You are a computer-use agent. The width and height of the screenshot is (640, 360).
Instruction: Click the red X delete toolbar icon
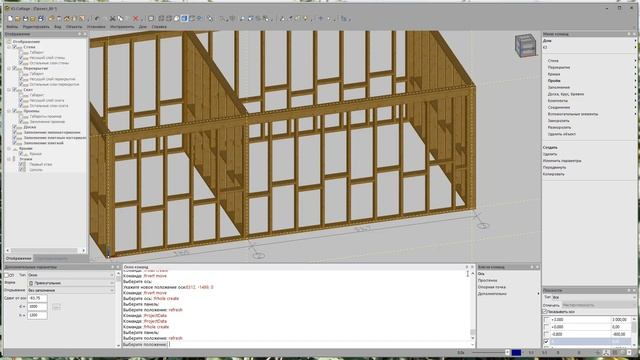pyautogui.click(x=136, y=19)
